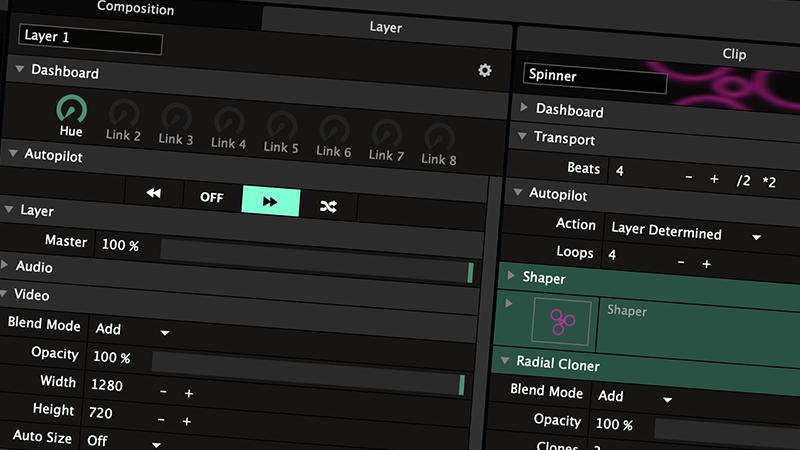Click the Hue dashboard knob
800x450 pixels.
[71, 110]
